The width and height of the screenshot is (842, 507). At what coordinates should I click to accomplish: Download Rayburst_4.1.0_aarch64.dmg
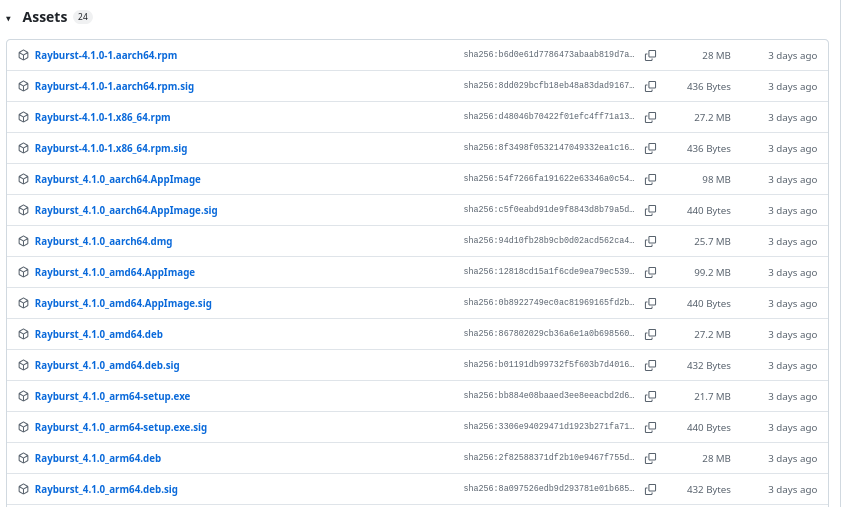click(x=104, y=241)
